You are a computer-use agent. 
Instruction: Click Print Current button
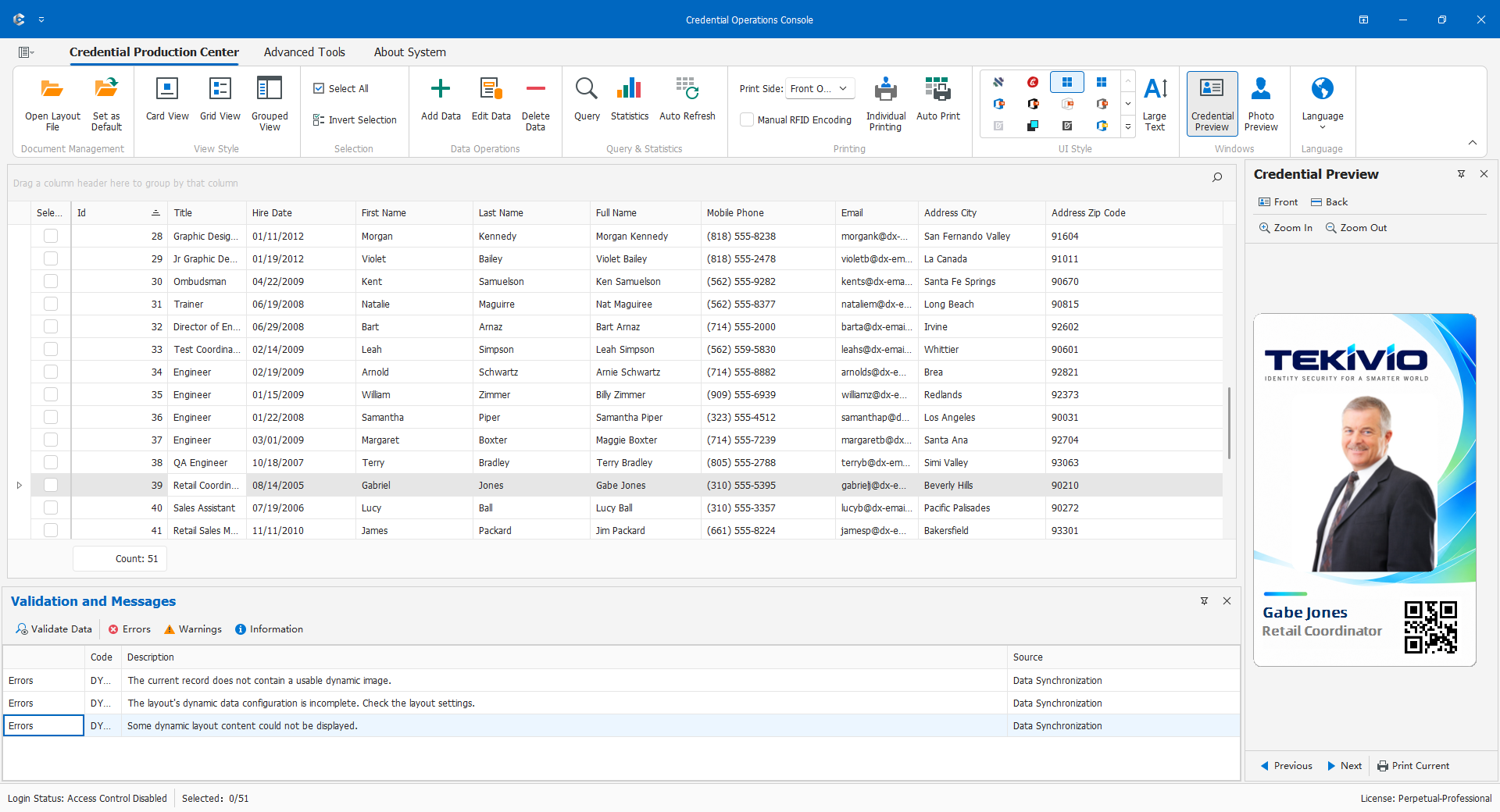(x=1412, y=766)
